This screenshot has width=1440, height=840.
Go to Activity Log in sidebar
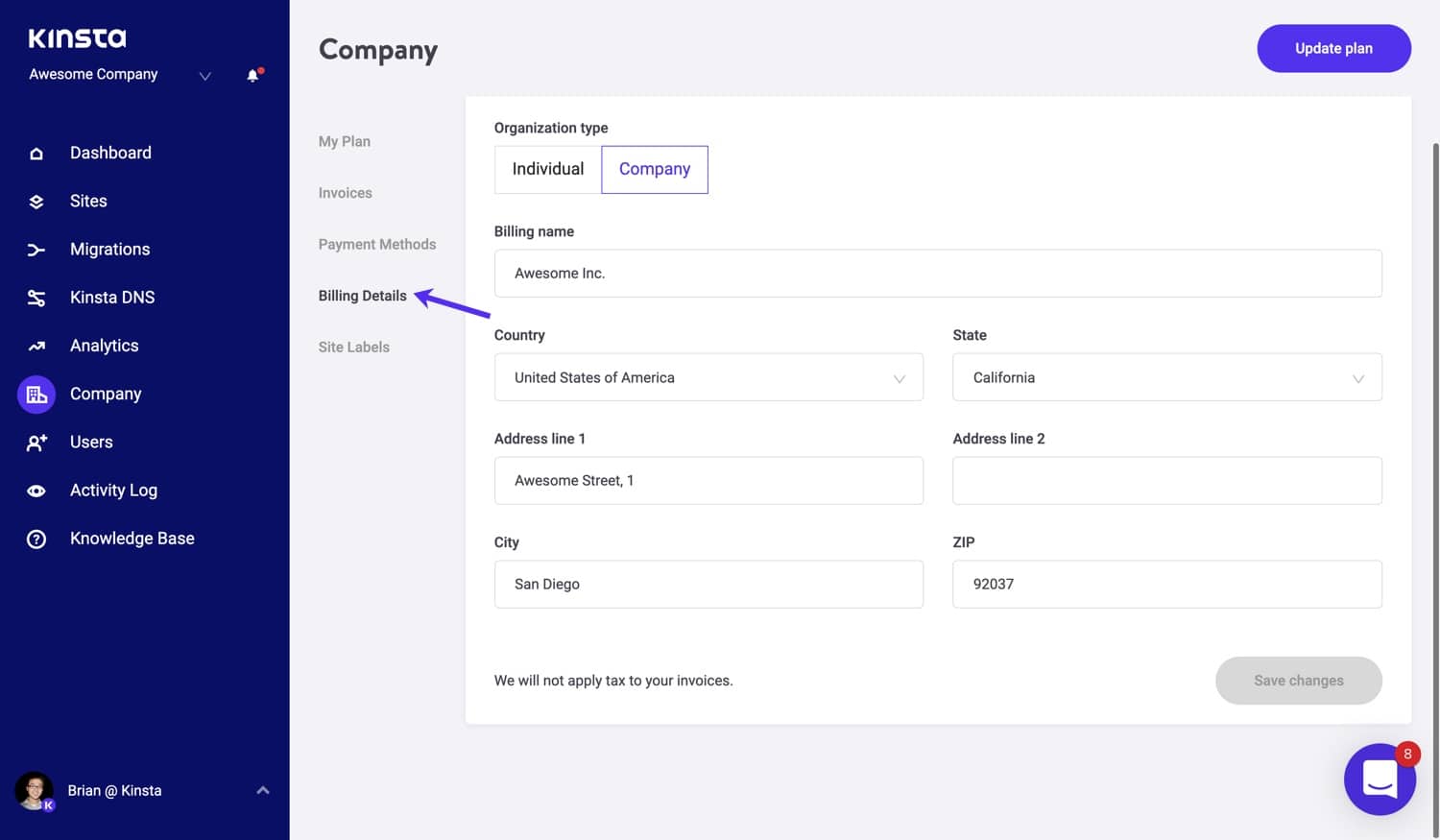click(x=113, y=491)
